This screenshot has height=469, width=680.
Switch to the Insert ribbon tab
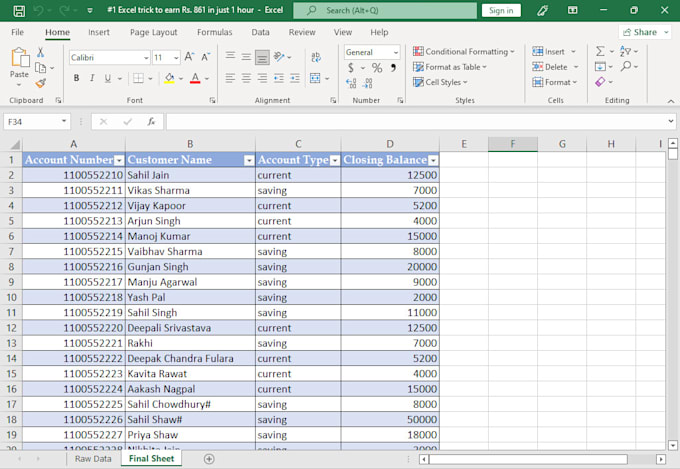click(99, 32)
